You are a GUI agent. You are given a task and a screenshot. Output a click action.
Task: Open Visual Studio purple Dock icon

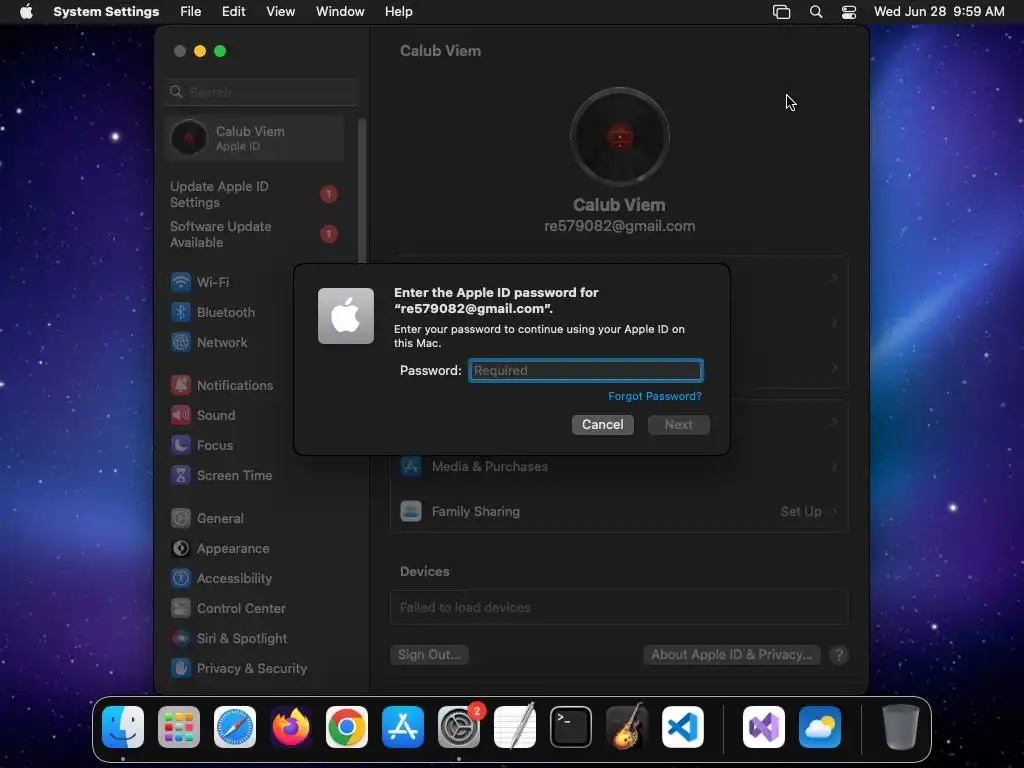tap(764, 727)
